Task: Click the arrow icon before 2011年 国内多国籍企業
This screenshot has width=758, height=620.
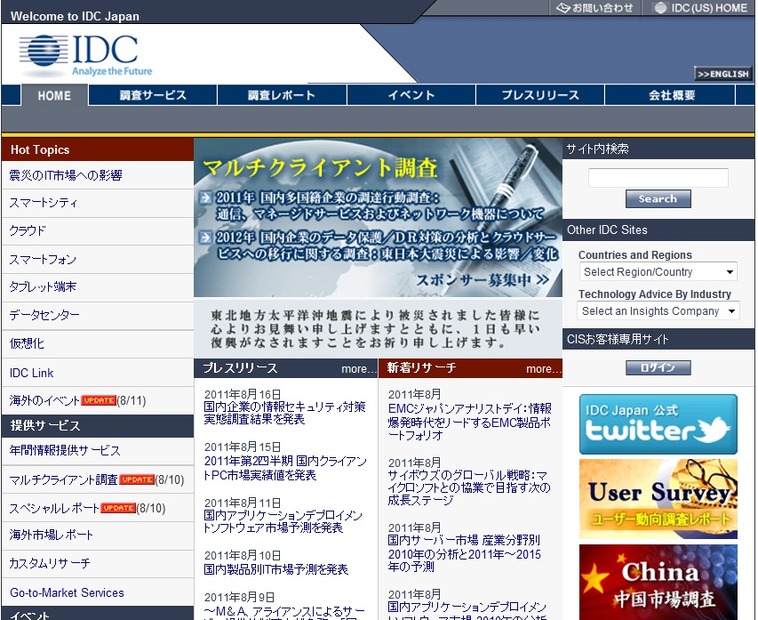Action: point(206,197)
